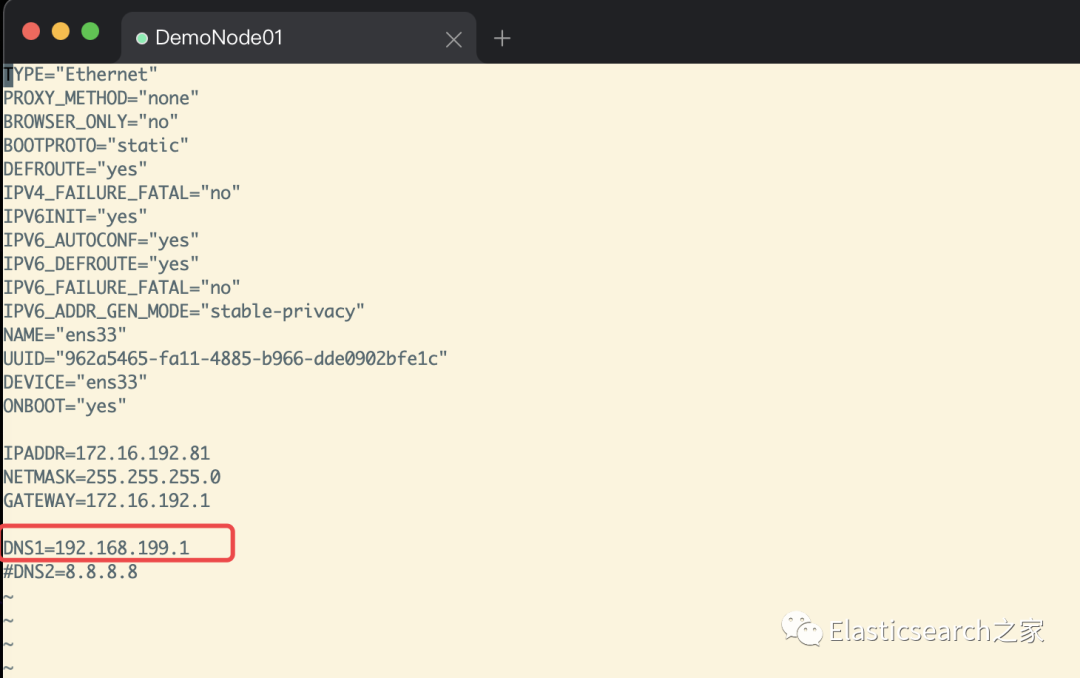Image resolution: width=1080 pixels, height=678 pixels.
Task: Click the NETMASK=255.255.255.0 line
Action: 111,477
